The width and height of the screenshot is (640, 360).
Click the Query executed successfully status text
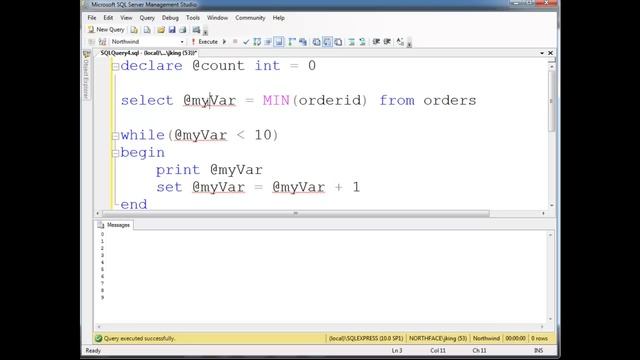click(139, 338)
